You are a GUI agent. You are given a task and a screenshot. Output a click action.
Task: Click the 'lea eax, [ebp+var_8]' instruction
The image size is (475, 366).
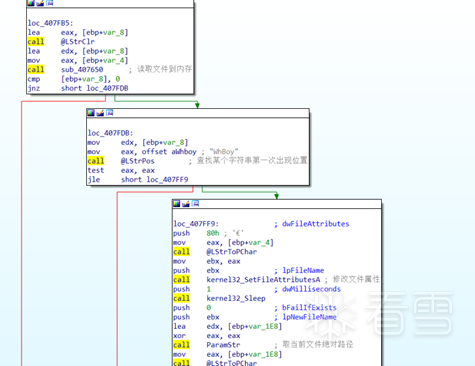pyautogui.click(x=78, y=32)
